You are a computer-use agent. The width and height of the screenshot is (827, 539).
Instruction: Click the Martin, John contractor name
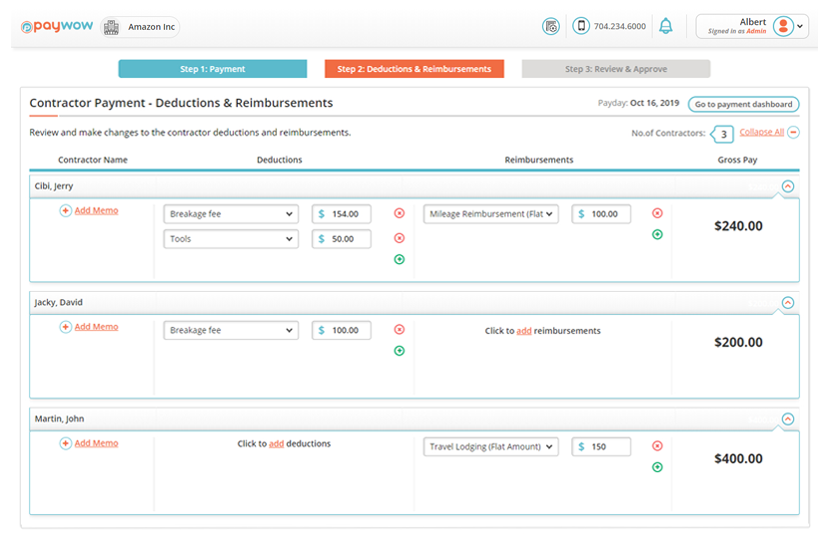pyautogui.click(x=60, y=419)
